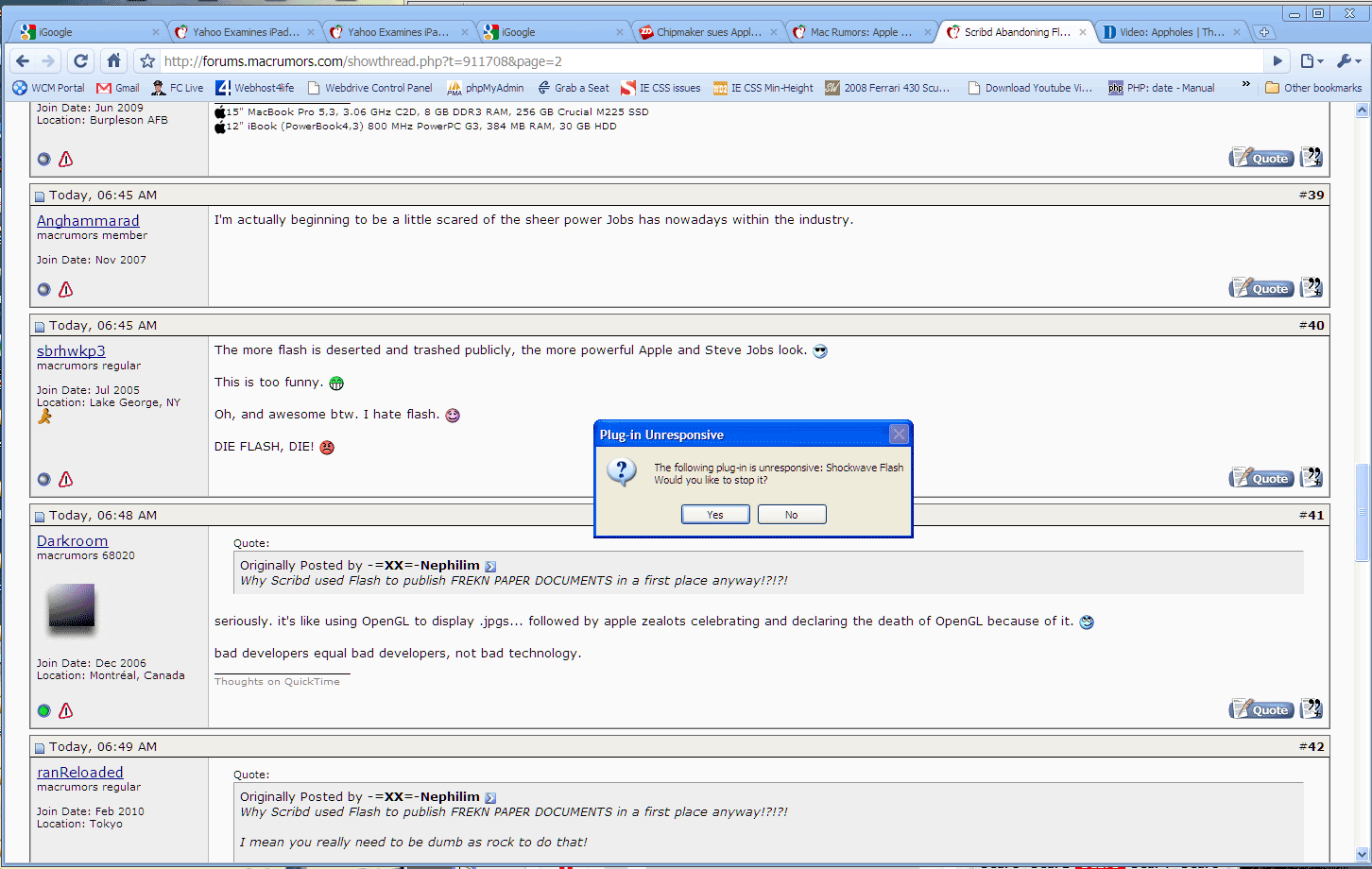This screenshot has width=1372, height=869.
Task: Toggle multi-quote for post #40
Action: coord(1312,478)
